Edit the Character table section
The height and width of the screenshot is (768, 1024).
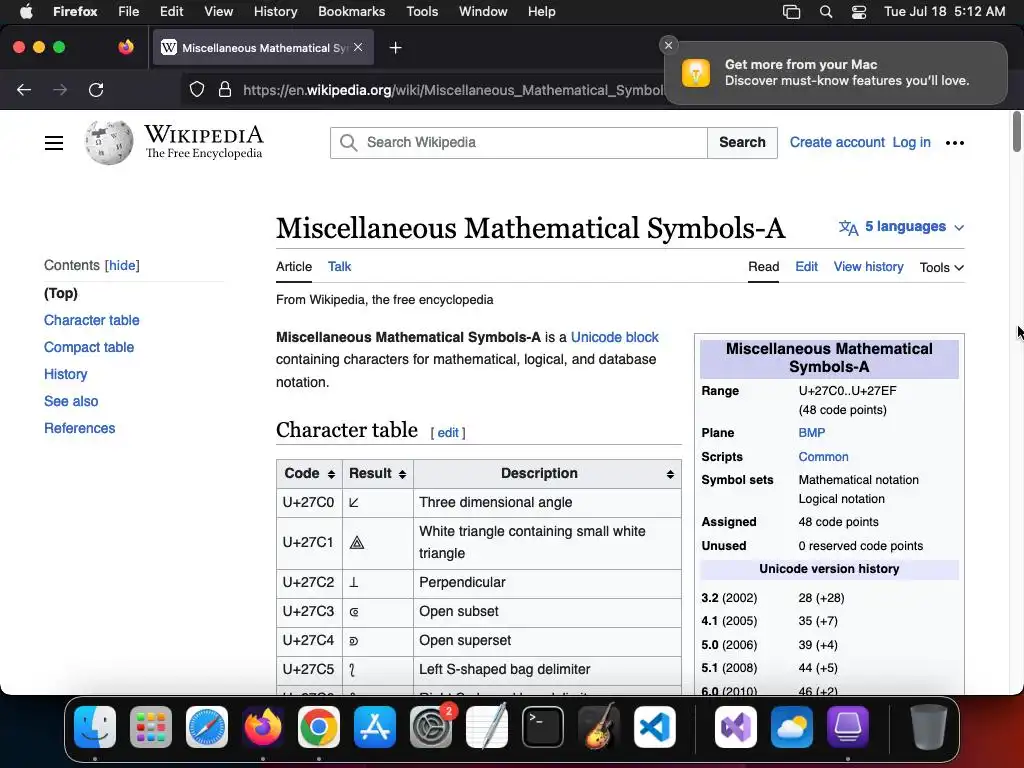point(448,432)
